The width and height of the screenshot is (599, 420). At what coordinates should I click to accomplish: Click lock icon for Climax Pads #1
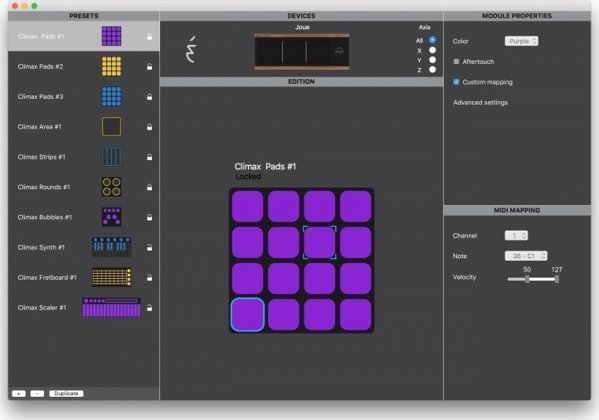(149, 36)
